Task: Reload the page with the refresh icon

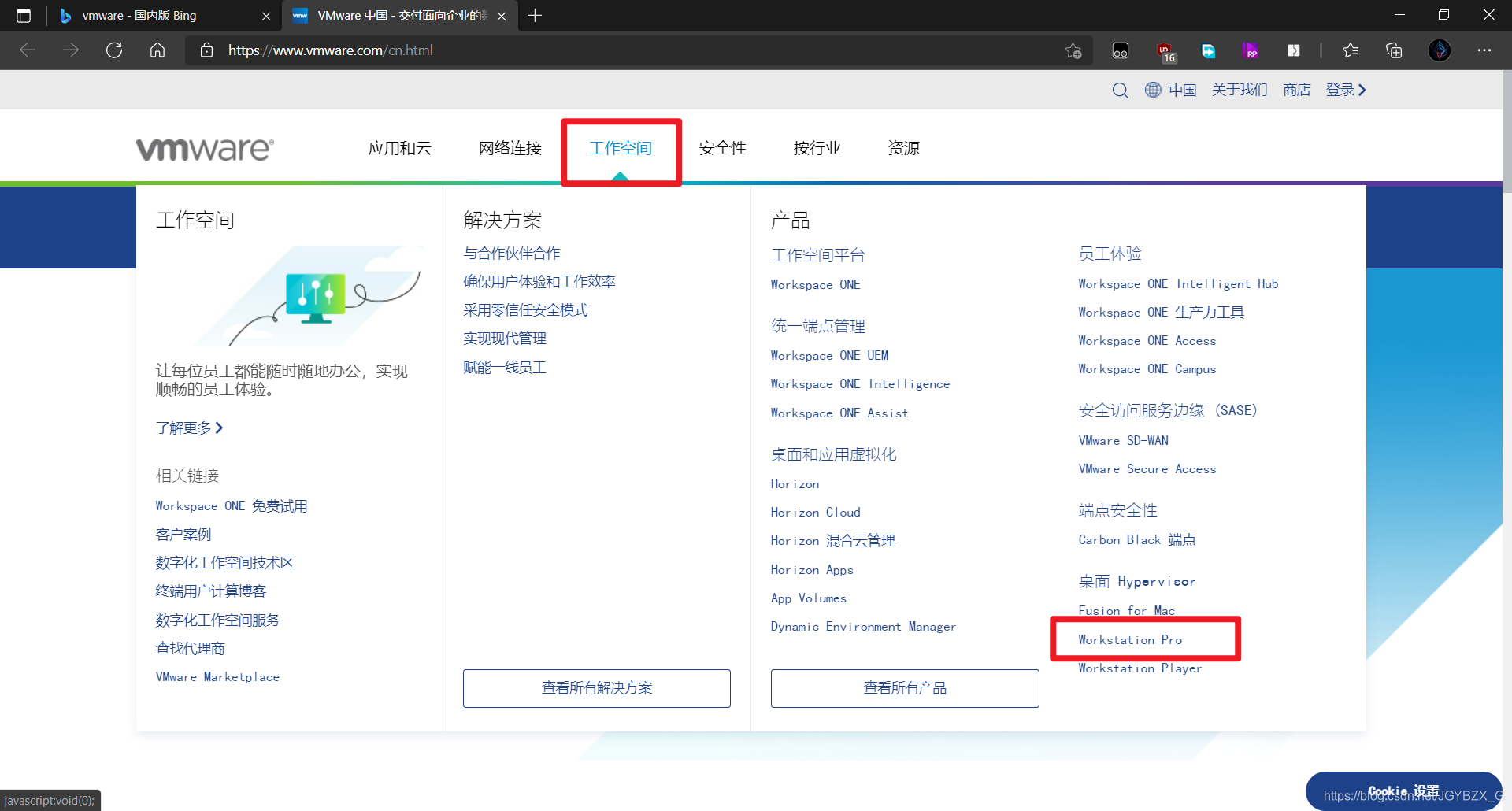Action: pyautogui.click(x=114, y=50)
